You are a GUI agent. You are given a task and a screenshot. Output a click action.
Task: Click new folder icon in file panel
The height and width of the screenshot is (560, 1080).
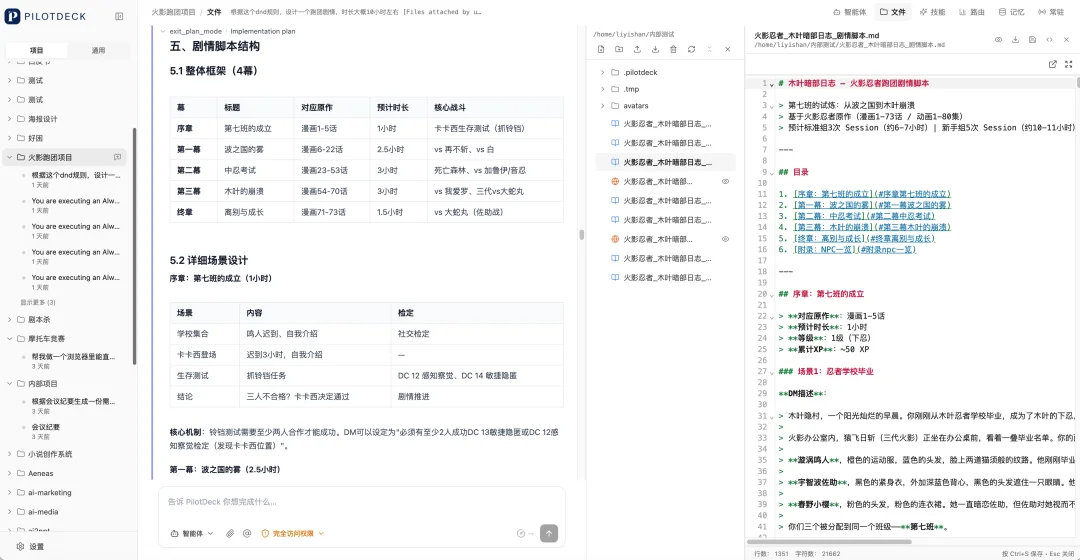[619, 50]
